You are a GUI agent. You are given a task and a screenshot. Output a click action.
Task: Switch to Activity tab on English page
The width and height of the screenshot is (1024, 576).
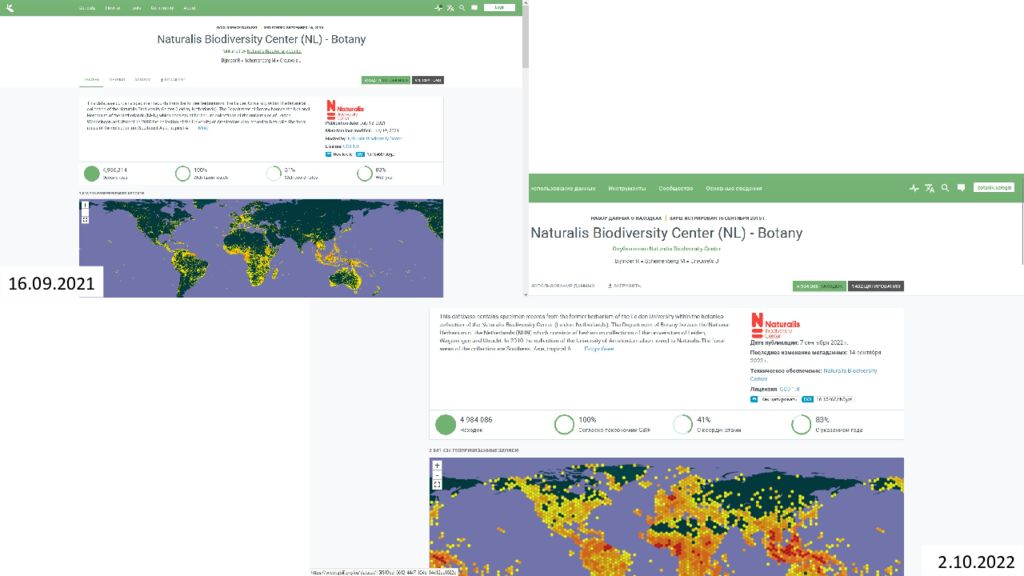[x=142, y=80]
